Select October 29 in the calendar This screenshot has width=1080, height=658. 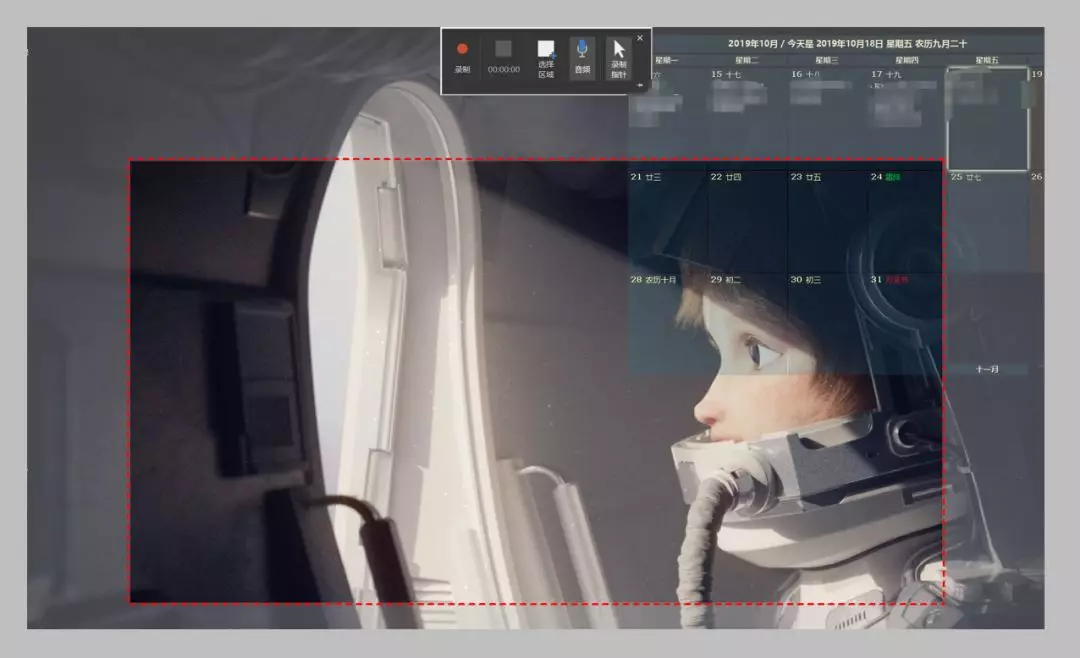click(x=747, y=324)
